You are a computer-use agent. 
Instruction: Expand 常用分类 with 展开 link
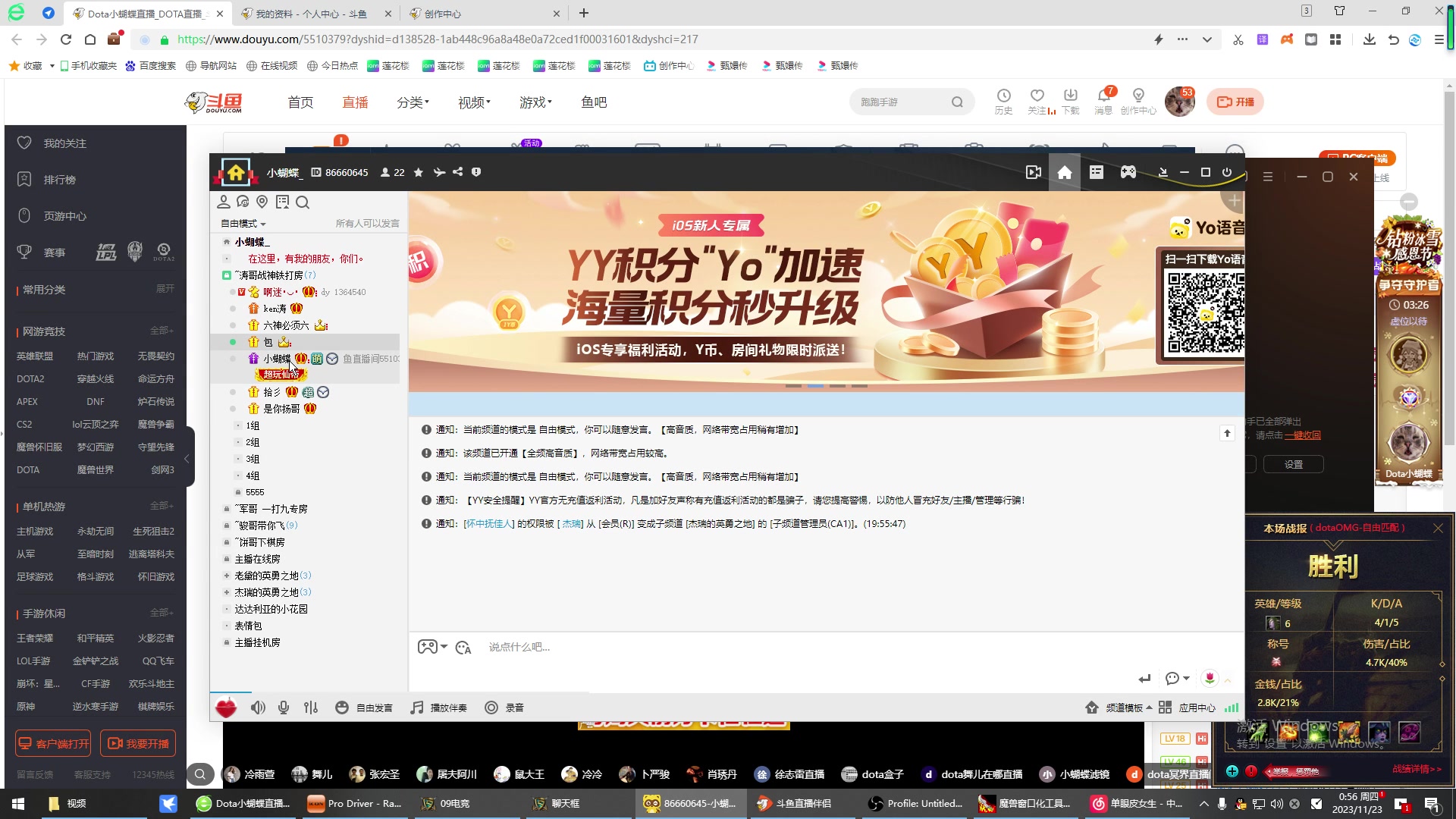pos(165,289)
